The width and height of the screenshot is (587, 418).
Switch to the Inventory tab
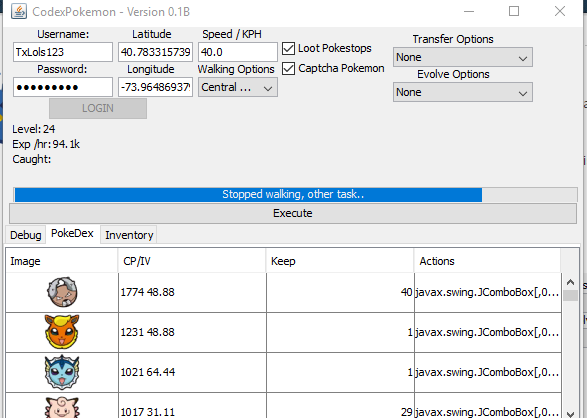pos(129,235)
